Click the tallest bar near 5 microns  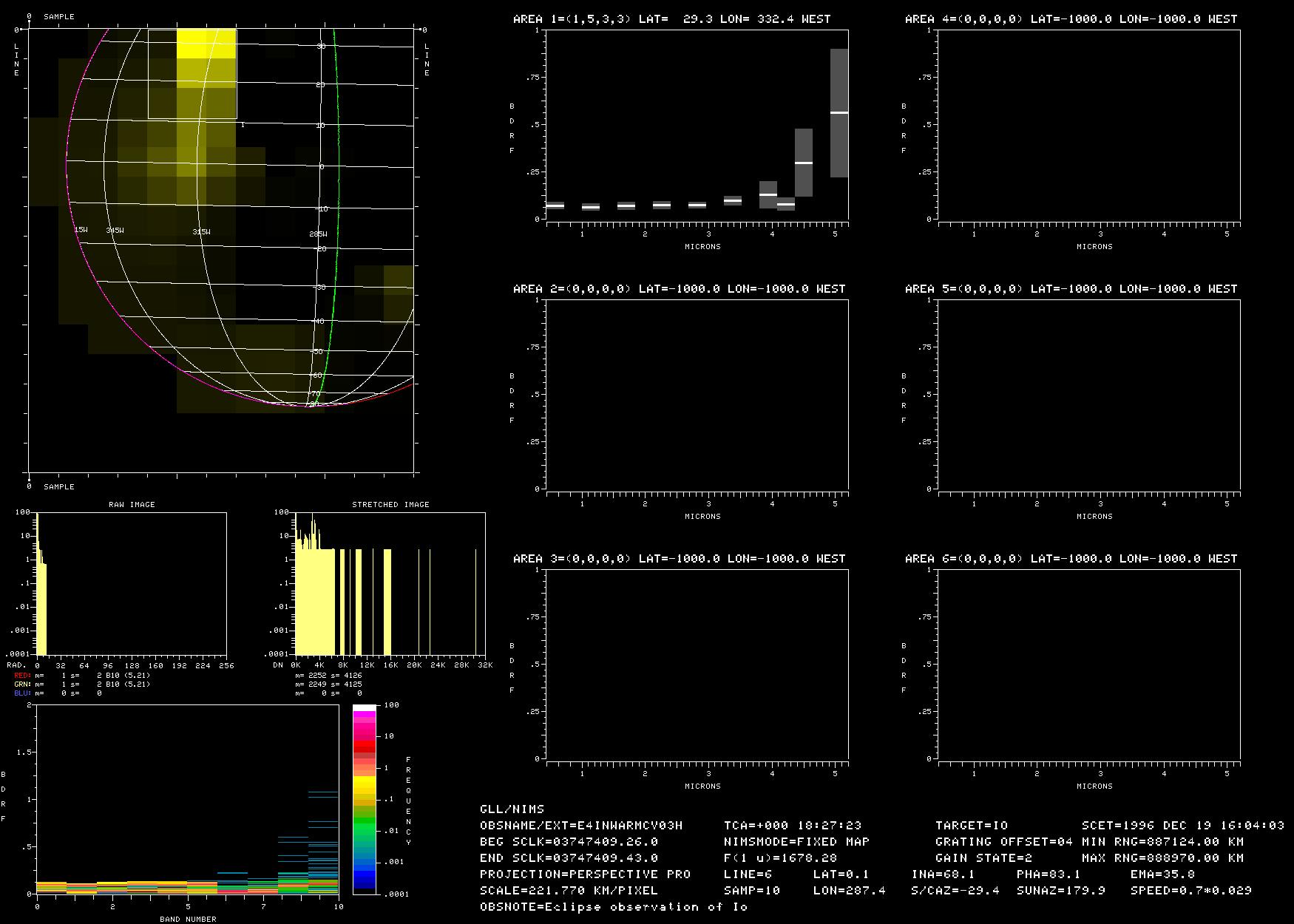click(x=839, y=113)
